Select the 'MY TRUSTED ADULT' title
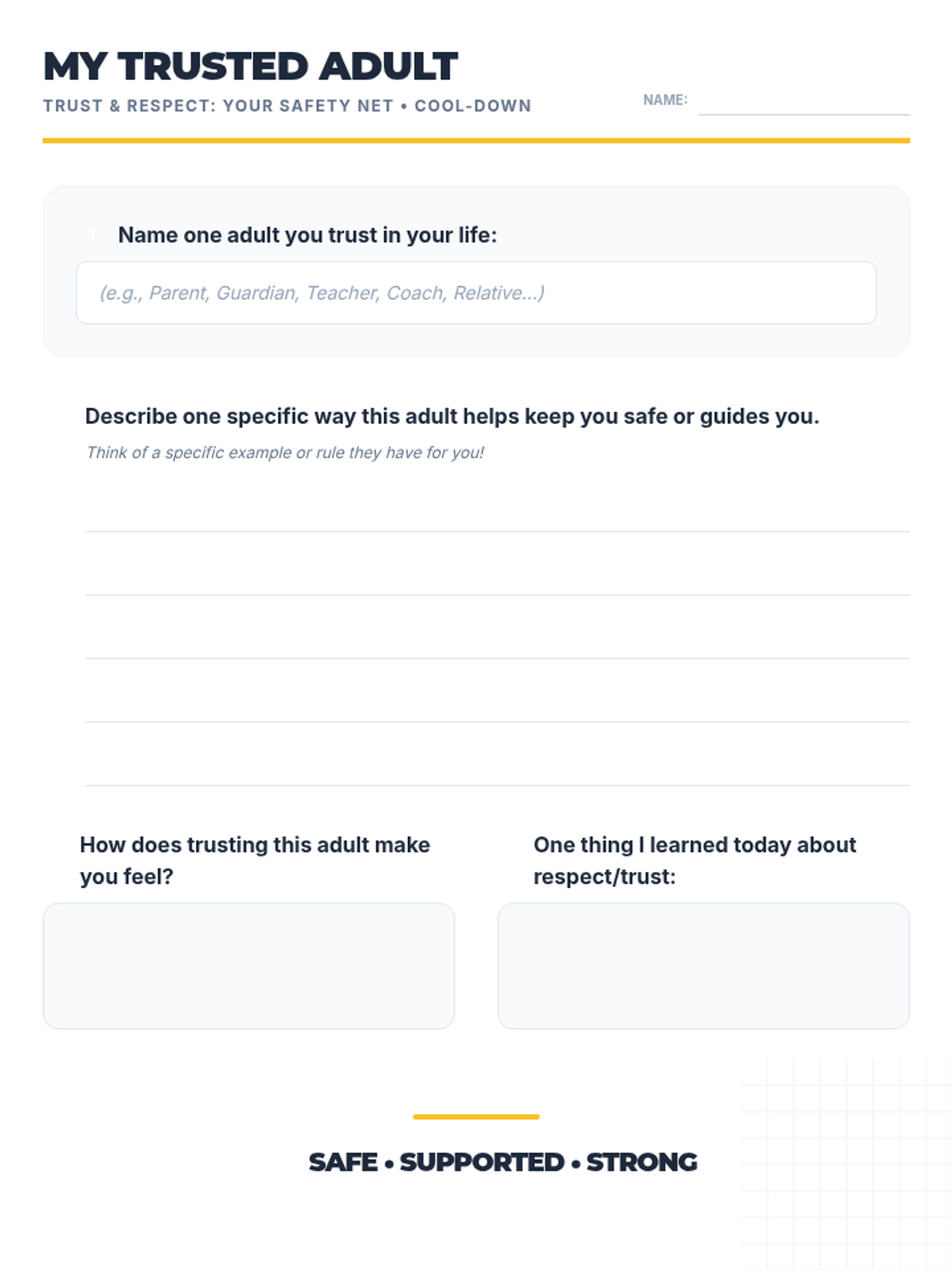952x1270 pixels. (x=250, y=67)
